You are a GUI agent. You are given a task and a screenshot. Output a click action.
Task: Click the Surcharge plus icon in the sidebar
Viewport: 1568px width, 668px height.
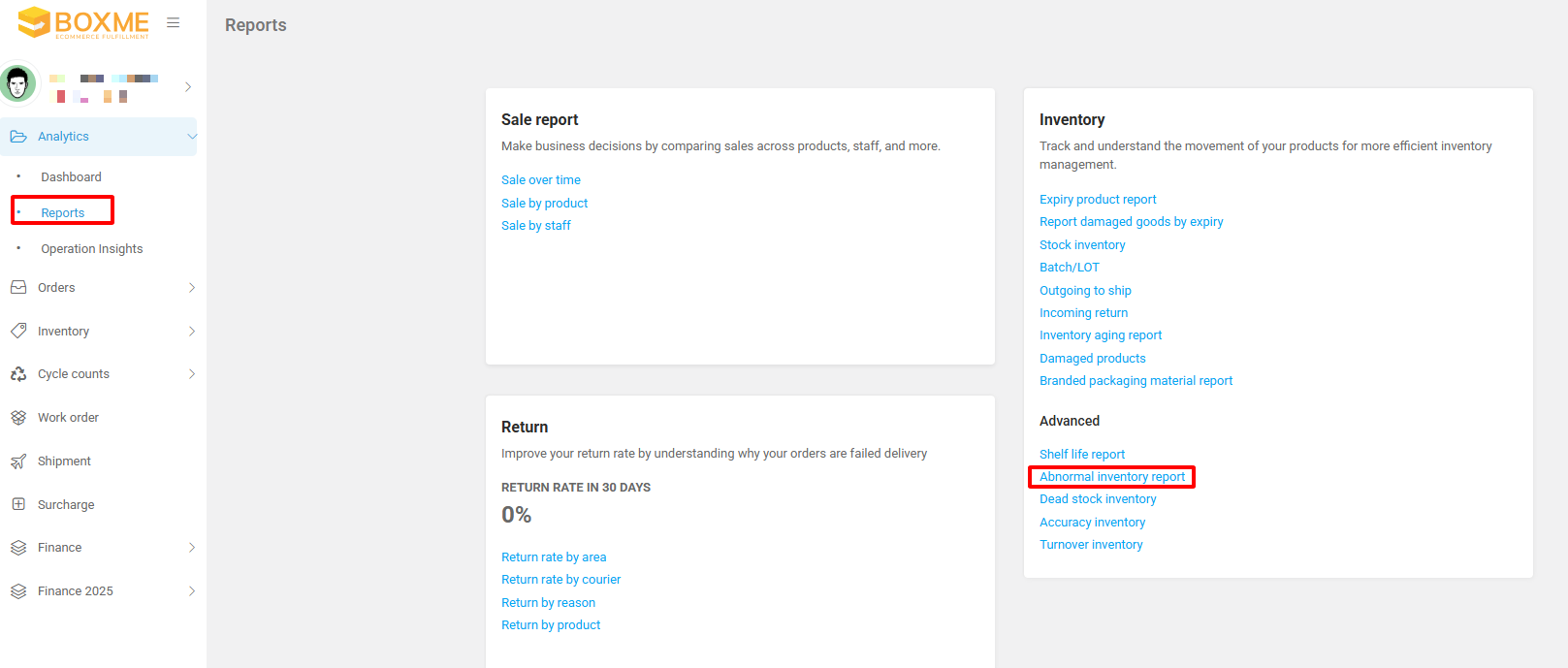(18, 504)
